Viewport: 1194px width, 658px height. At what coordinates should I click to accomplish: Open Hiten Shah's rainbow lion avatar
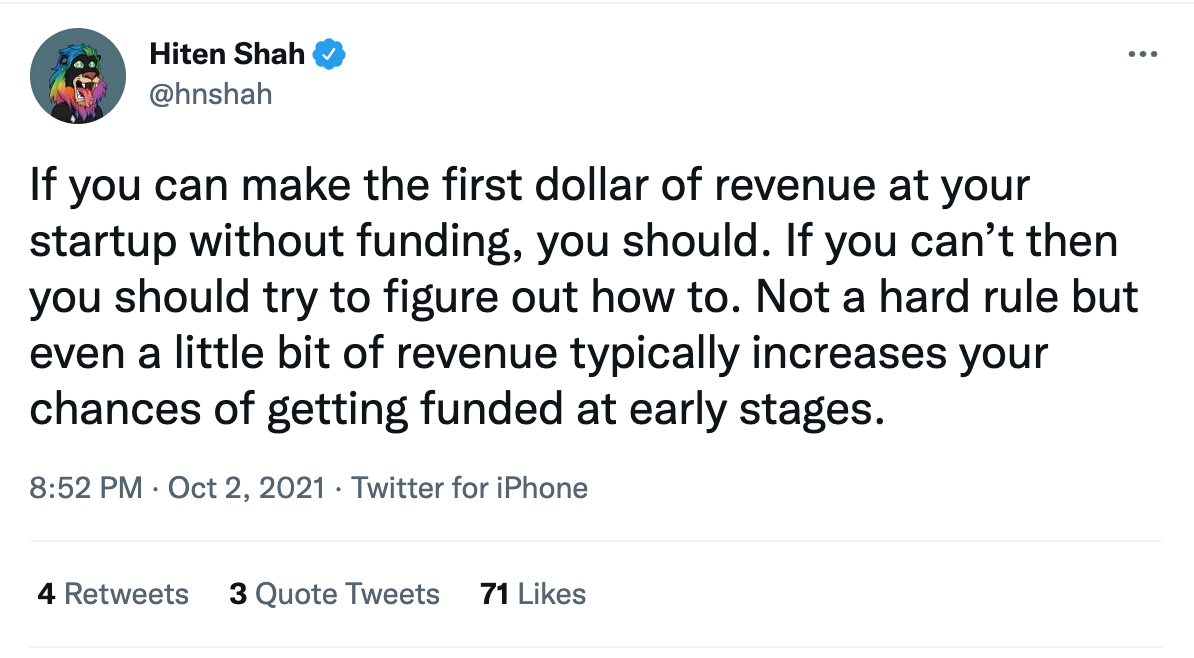click(78, 76)
